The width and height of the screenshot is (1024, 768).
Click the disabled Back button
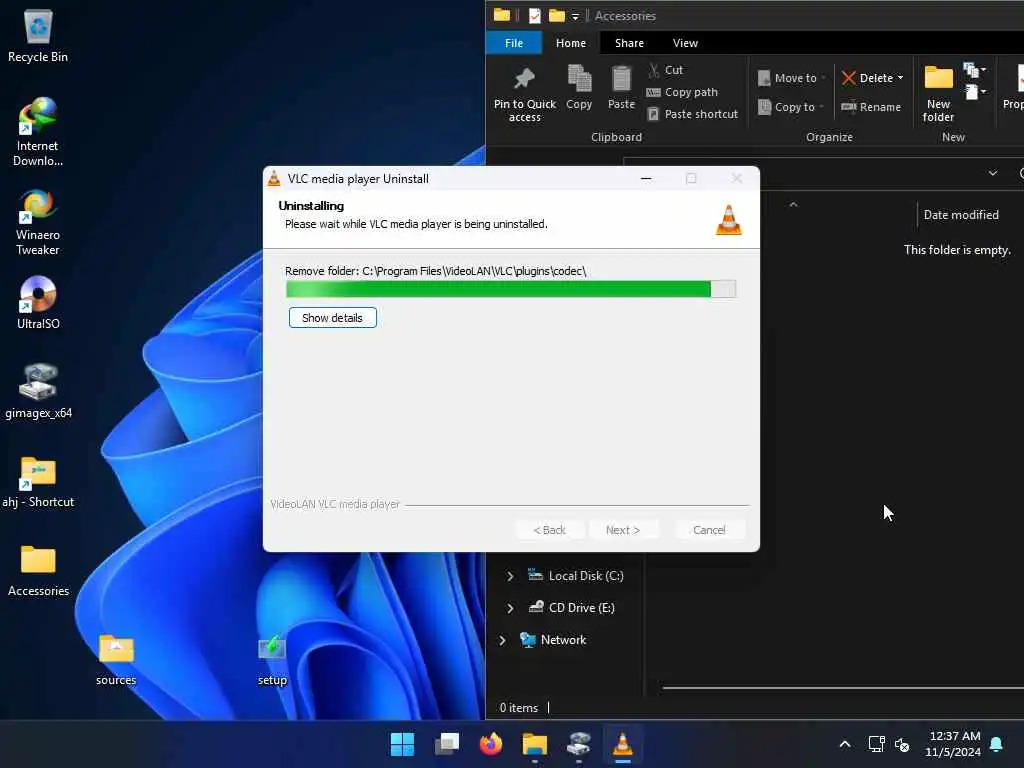549,530
